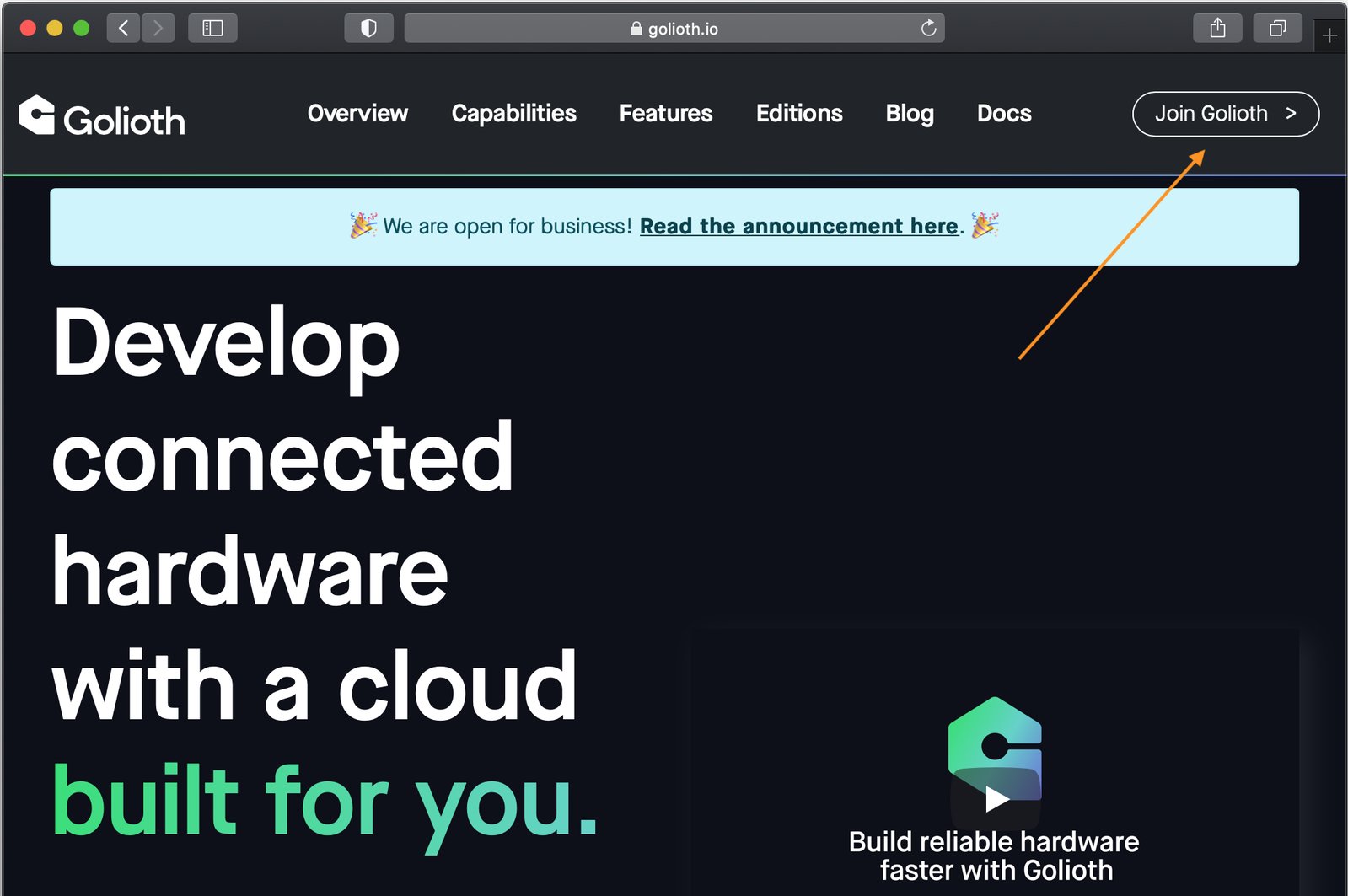Screen dimensions: 1348x896
Task: Play the Golioth intro video
Action: point(996,799)
